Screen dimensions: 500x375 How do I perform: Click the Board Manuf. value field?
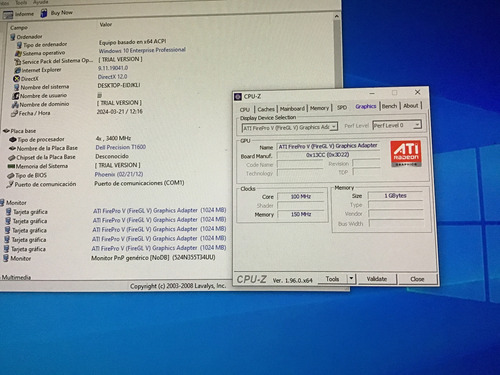[328, 155]
